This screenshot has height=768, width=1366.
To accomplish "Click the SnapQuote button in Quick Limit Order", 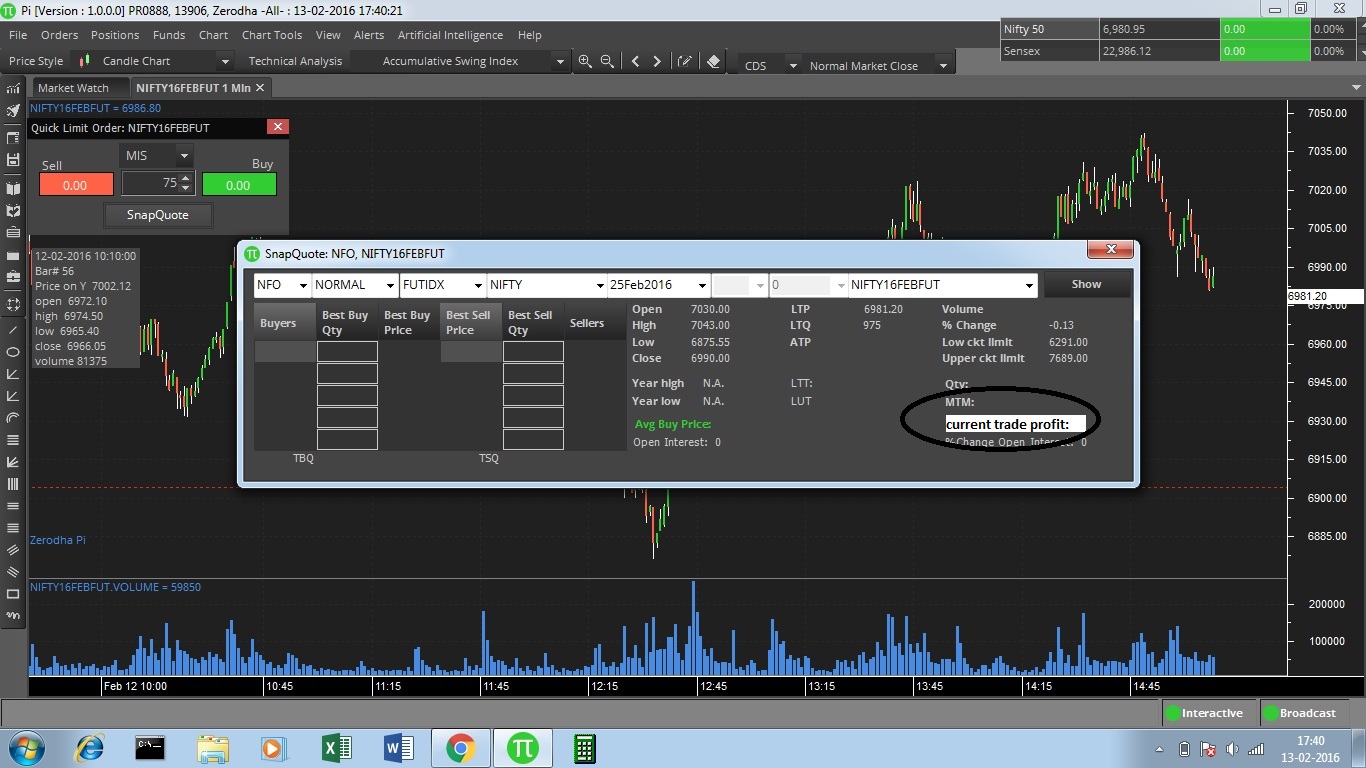I will (157, 215).
